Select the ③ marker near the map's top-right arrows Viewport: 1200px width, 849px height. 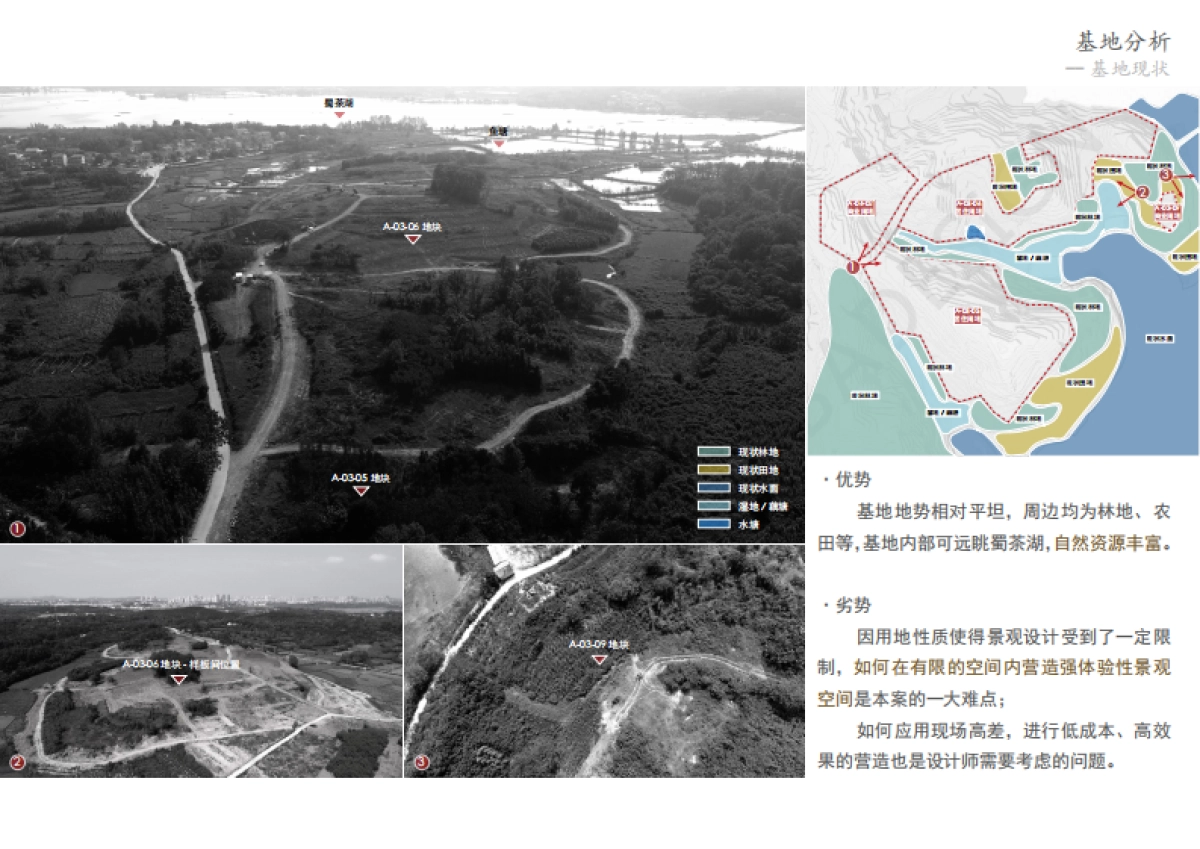click(x=1166, y=174)
